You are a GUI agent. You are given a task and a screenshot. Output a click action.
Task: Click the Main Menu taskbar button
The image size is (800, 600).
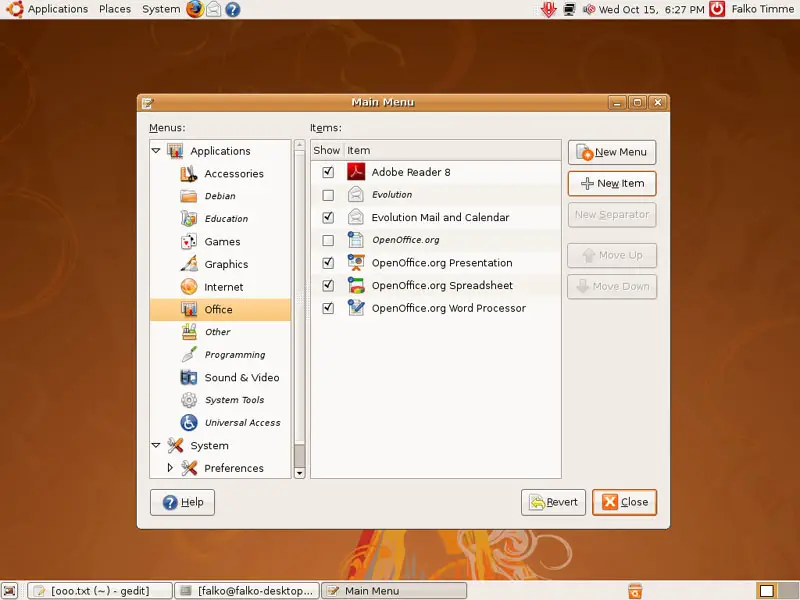point(394,591)
